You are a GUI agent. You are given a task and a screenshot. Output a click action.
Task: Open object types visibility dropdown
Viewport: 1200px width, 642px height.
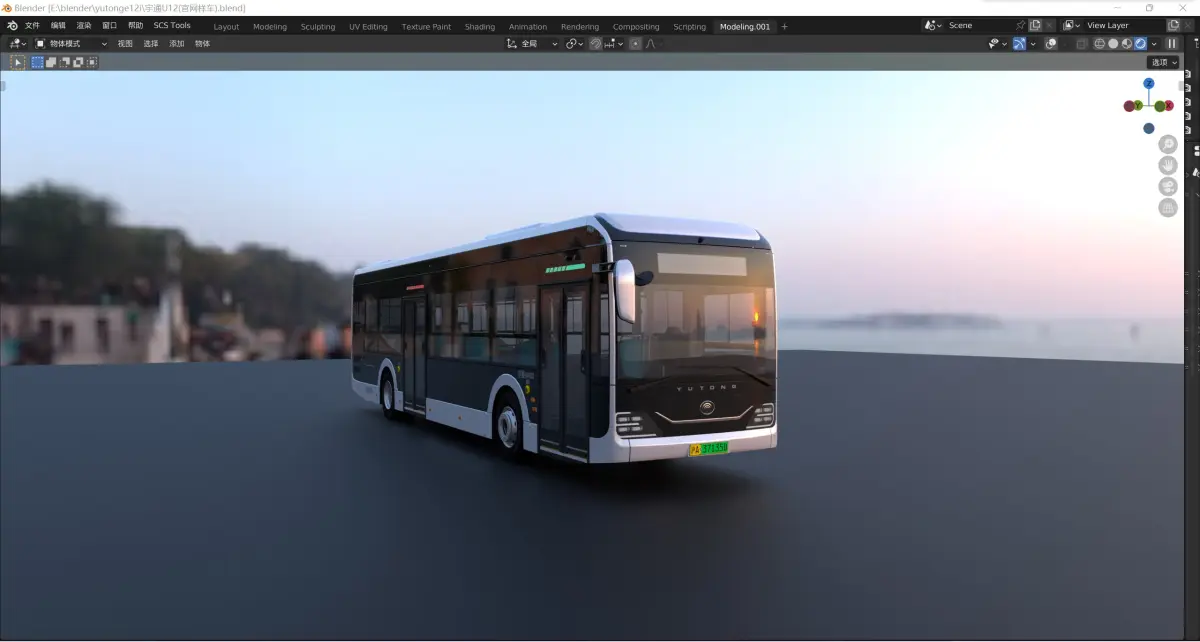(x=997, y=44)
